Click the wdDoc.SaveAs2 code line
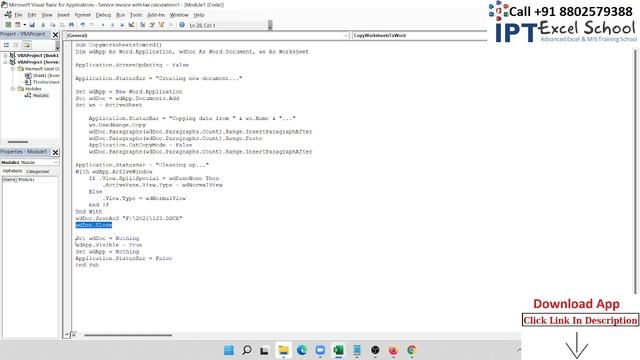Viewport: 640px width, 360px height. 129,218
